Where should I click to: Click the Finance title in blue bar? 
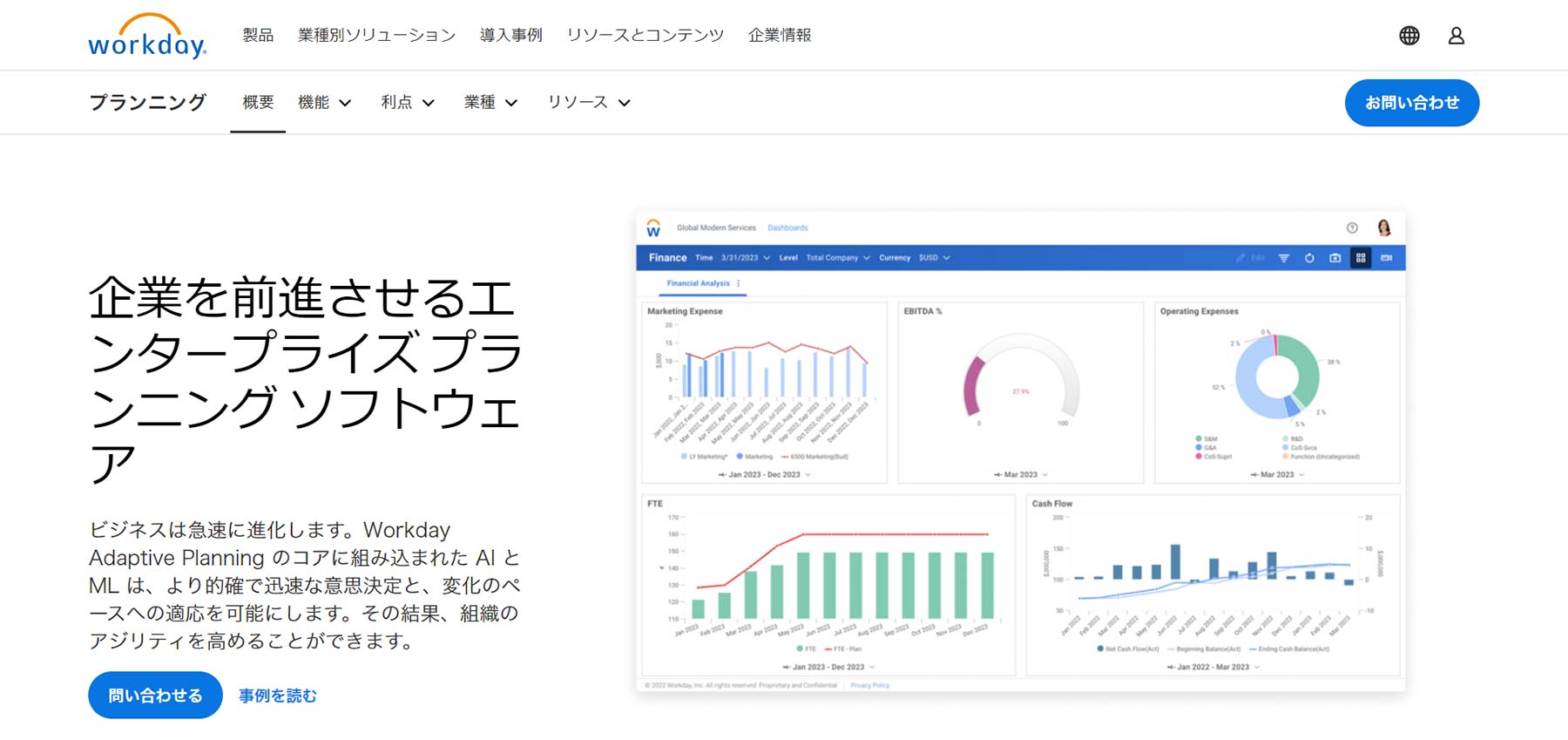667,258
